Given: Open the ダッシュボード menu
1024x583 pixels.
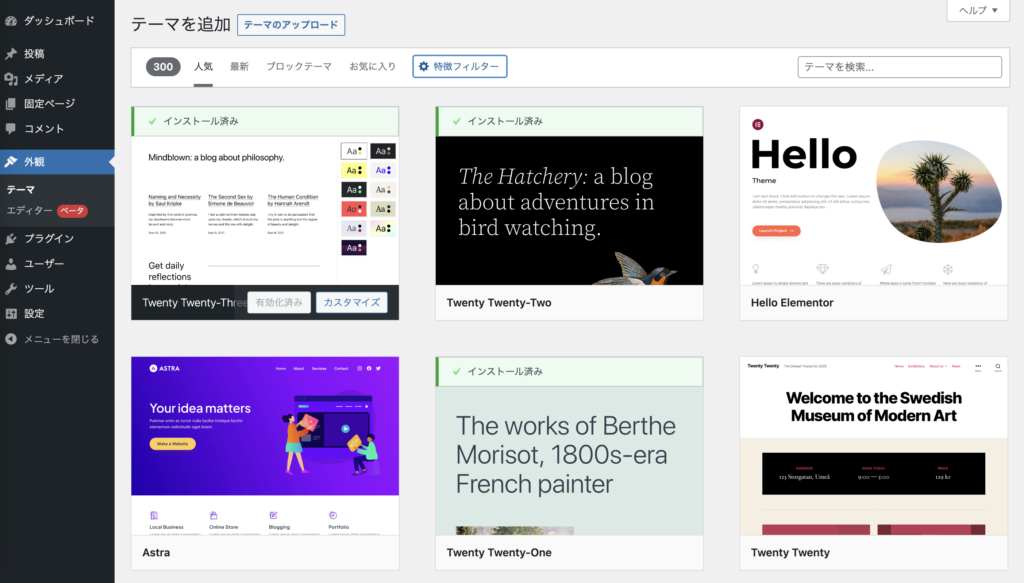Looking at the screenshot, I should [x=57, y=21].
